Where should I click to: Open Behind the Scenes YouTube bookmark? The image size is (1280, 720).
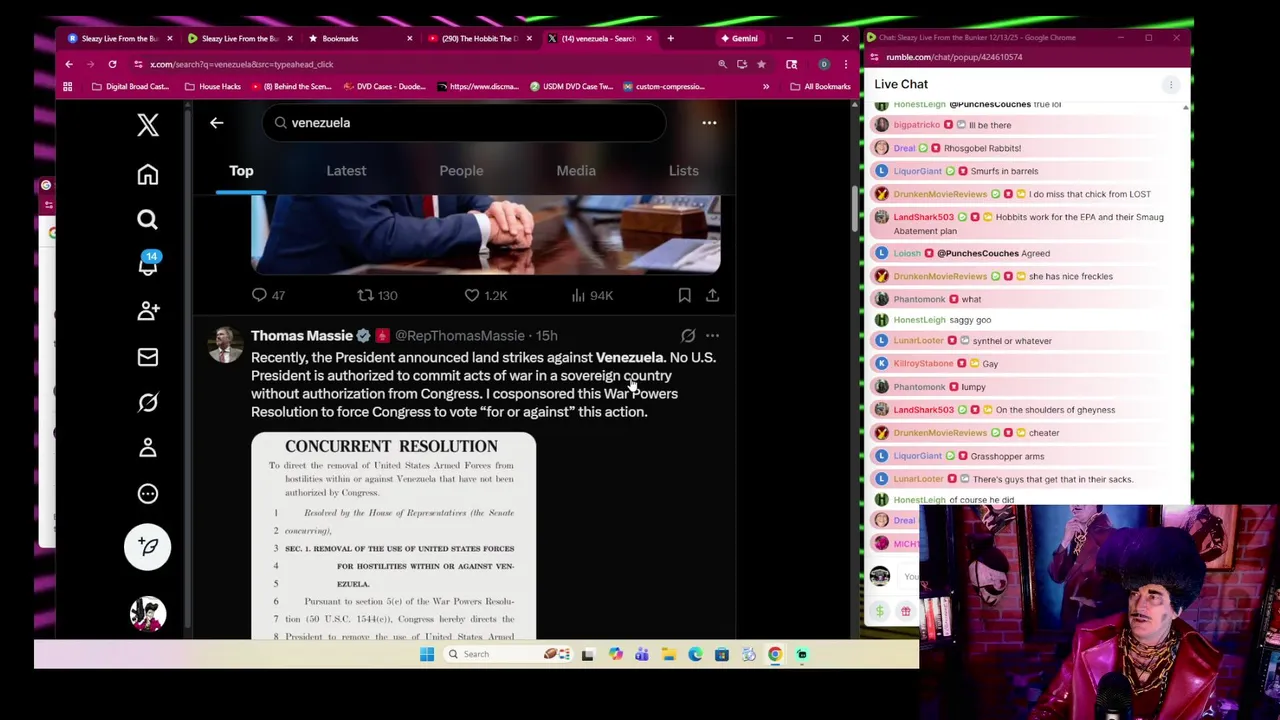(291, 87)
